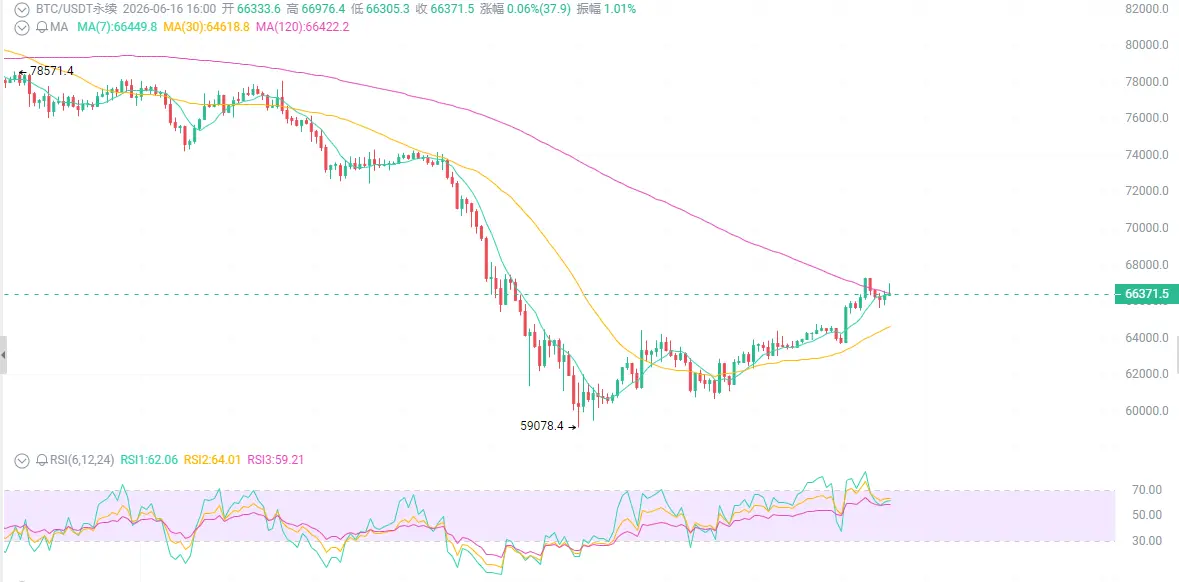Click the 62000.0 price axis label
The image size is (1179, 582).
click(x=1147, y=374)
